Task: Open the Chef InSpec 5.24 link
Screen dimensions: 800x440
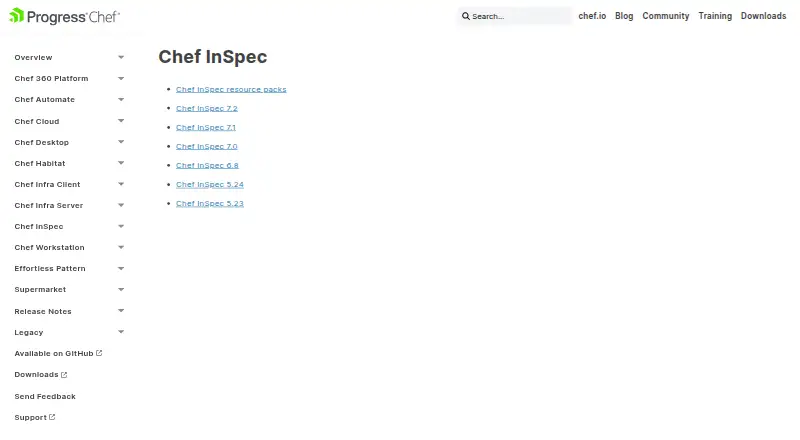Action: (210, 184)
